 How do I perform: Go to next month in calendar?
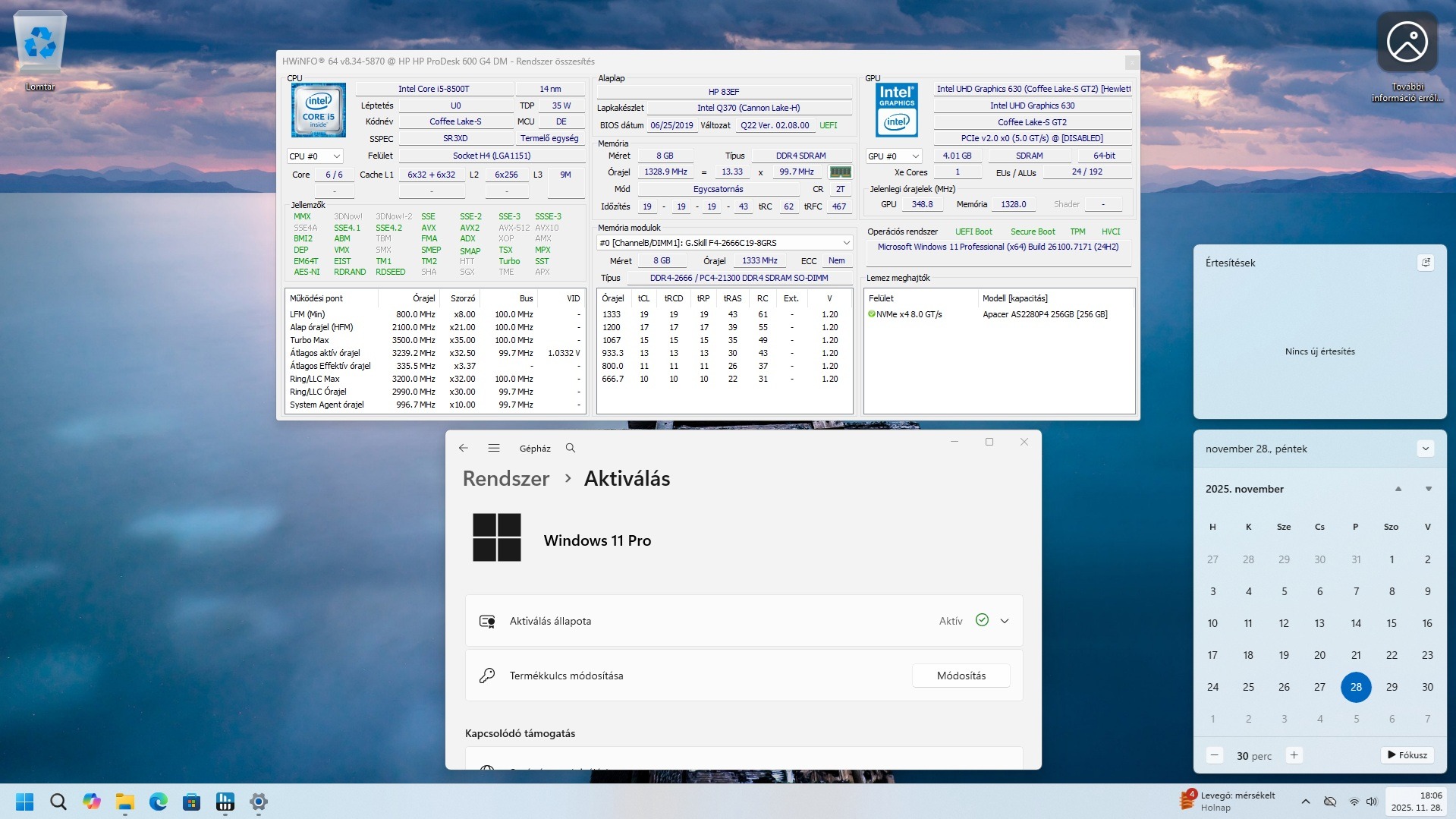pyautogui.click(x=1429, y=490)
